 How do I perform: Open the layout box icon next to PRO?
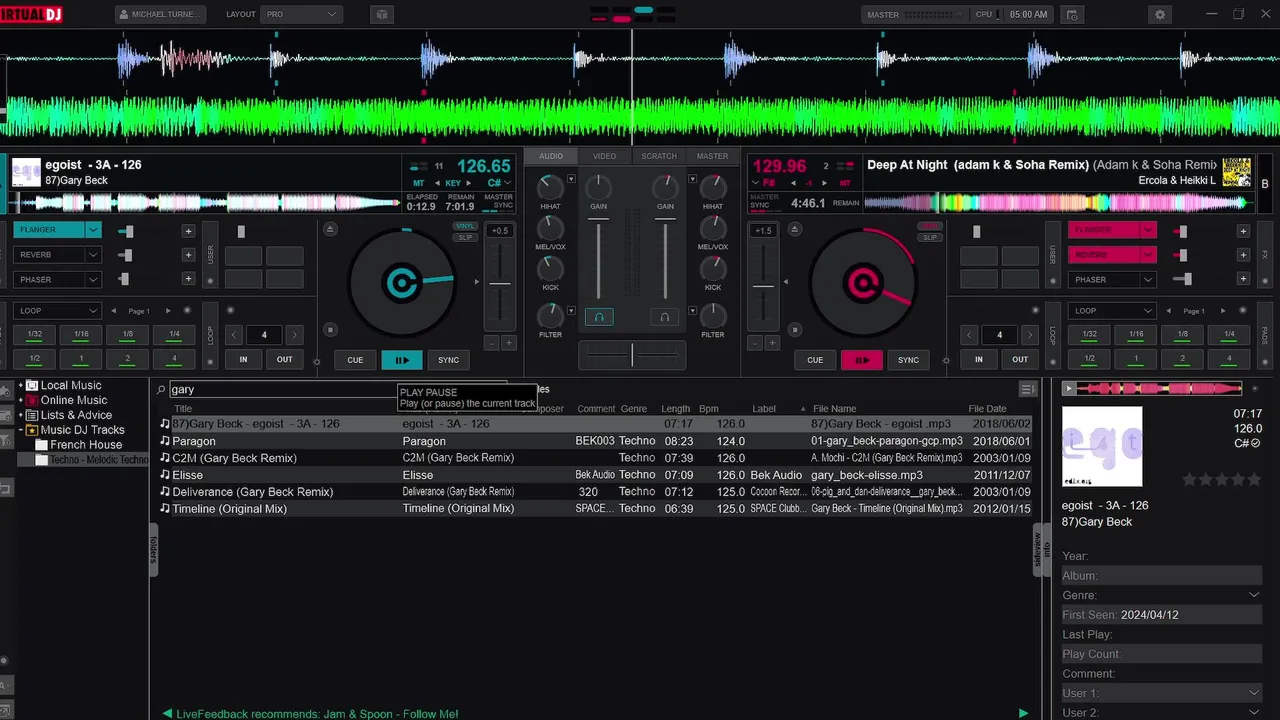tap(381, 15)
